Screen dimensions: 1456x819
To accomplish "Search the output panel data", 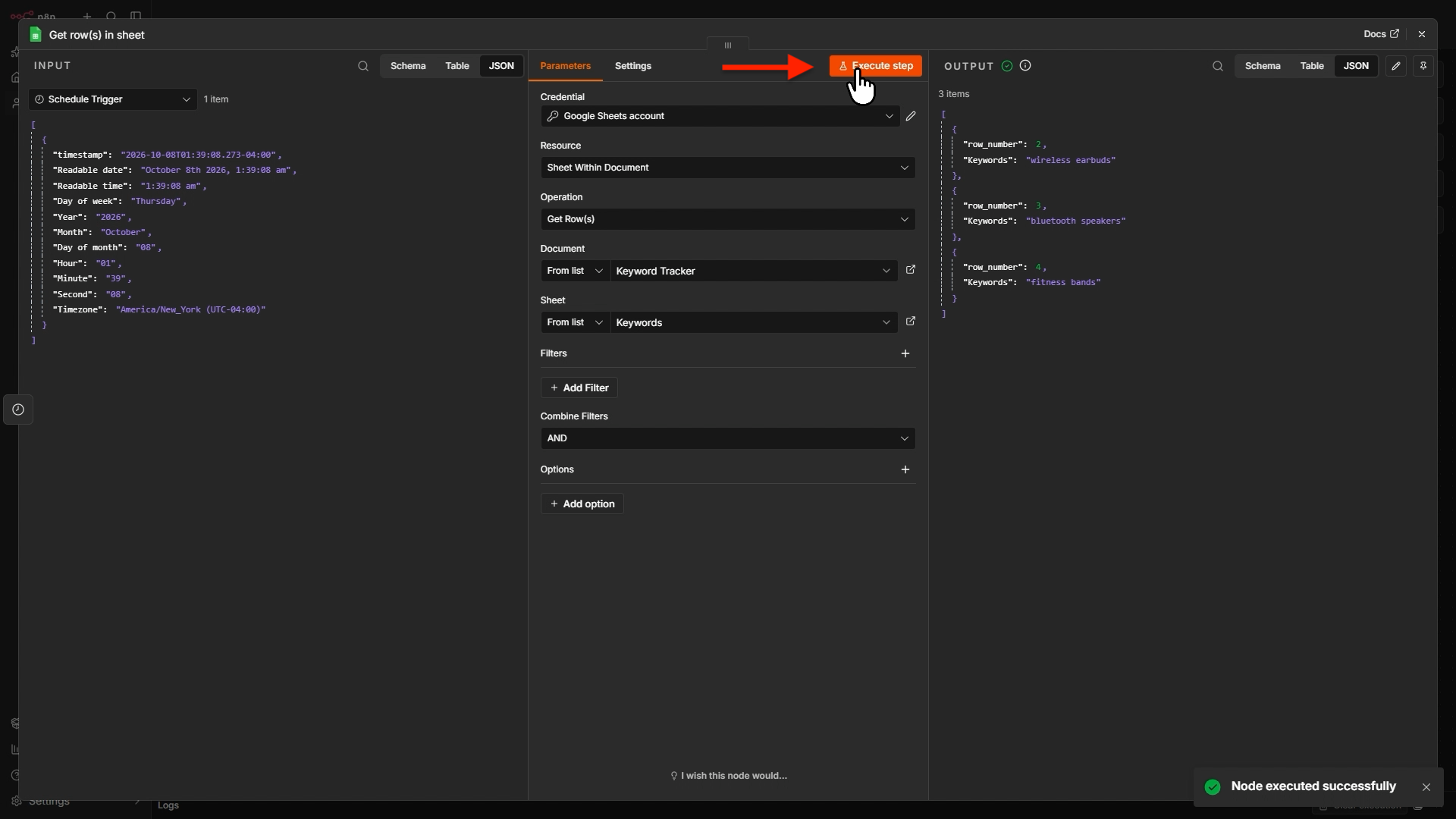I will [1218, 66].
